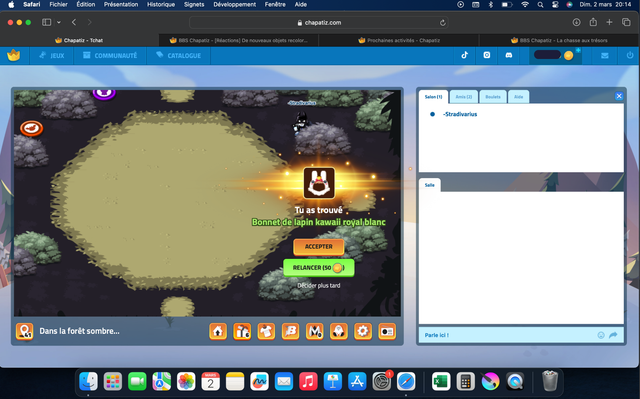The width and height of the screenshot is (640, 399).
Task: Open the M icon in game toolbar
Action: coord(315,331)
